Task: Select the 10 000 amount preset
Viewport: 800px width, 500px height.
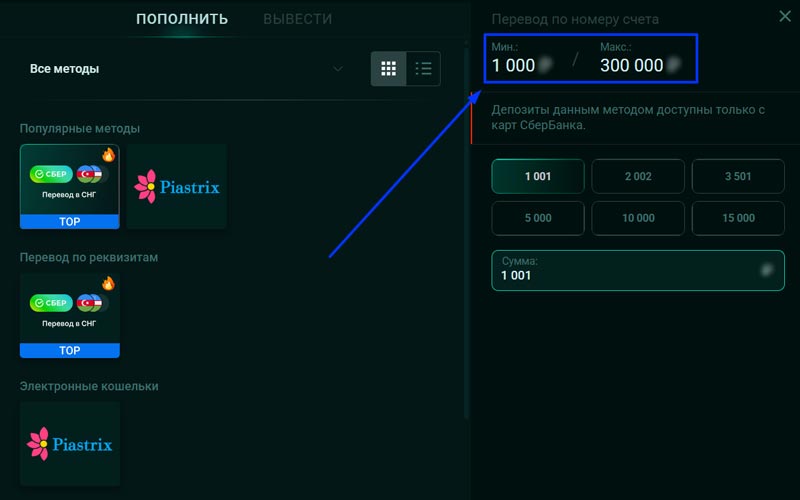Action: 638,218
